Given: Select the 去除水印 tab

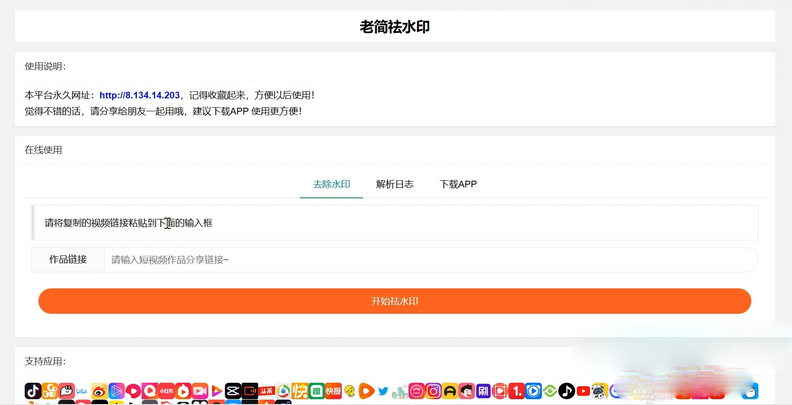Looking at the screenshot, I should (331, 184).
